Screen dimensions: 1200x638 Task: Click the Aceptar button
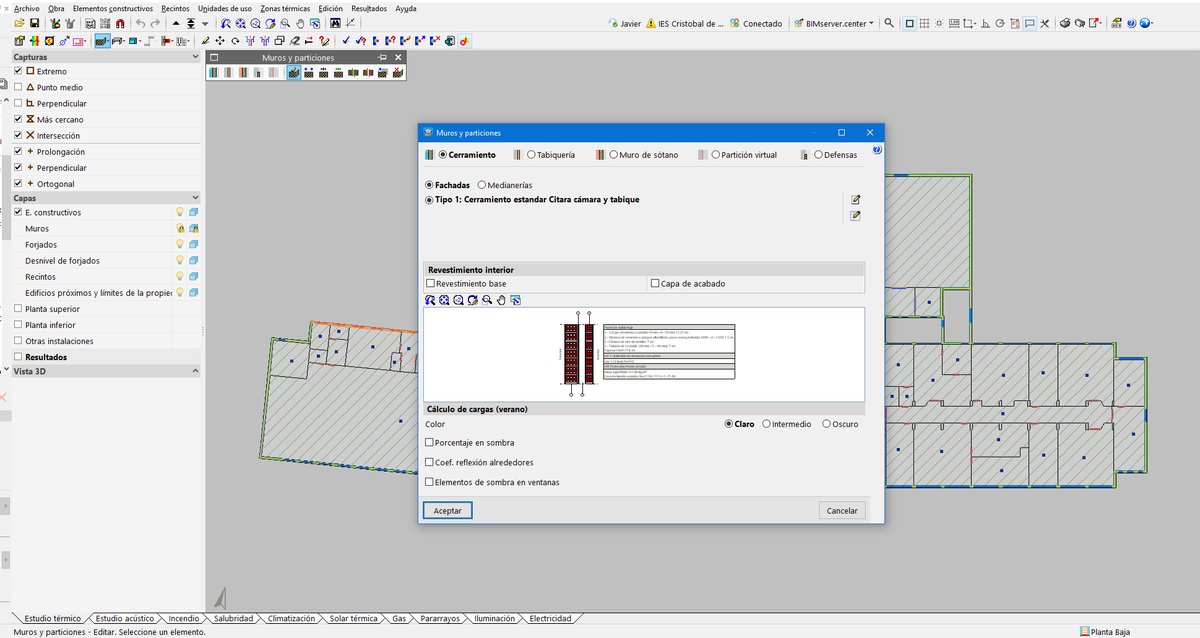[447, 510]
